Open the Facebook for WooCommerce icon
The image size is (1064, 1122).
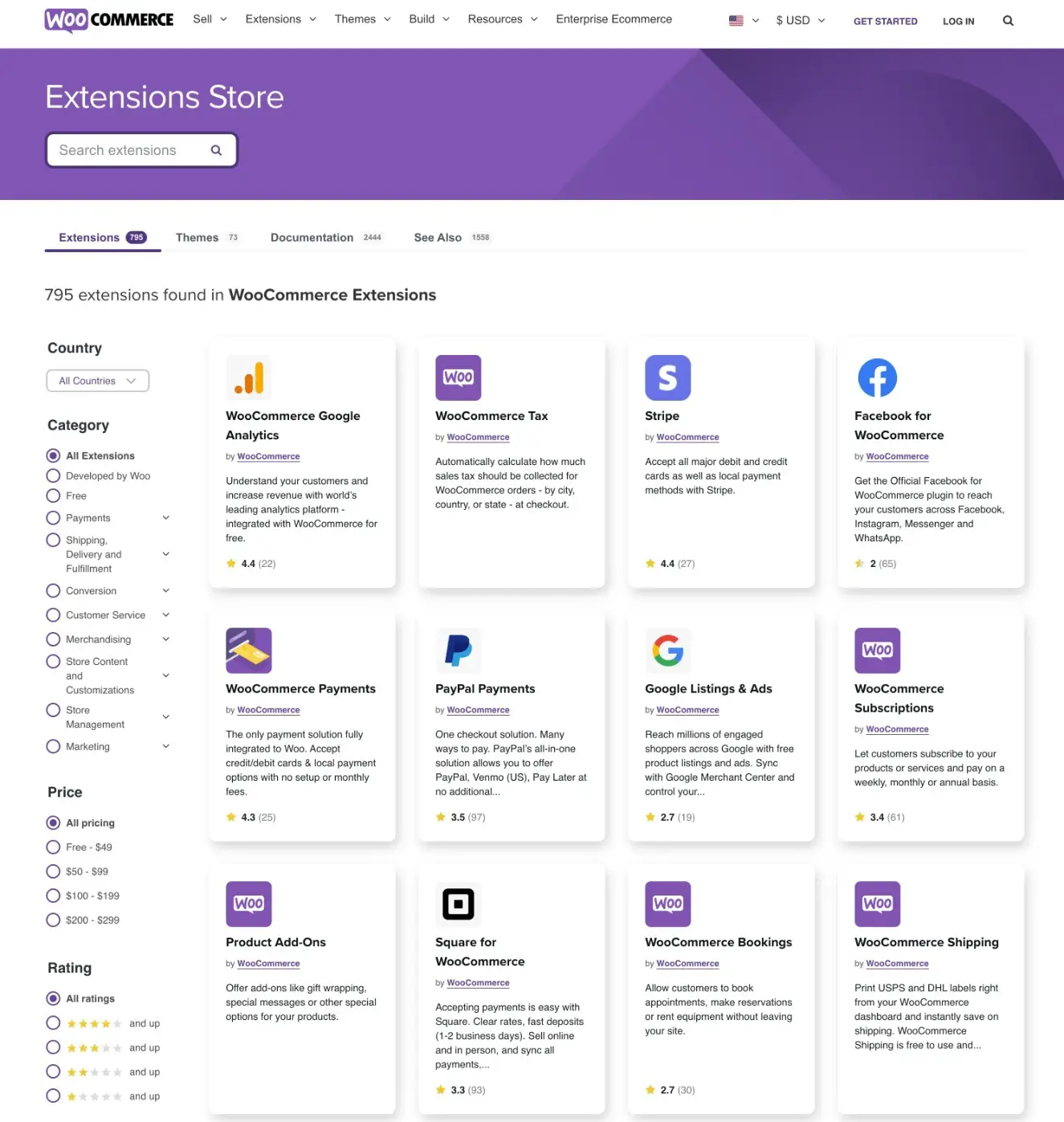[x=877, y=377]
